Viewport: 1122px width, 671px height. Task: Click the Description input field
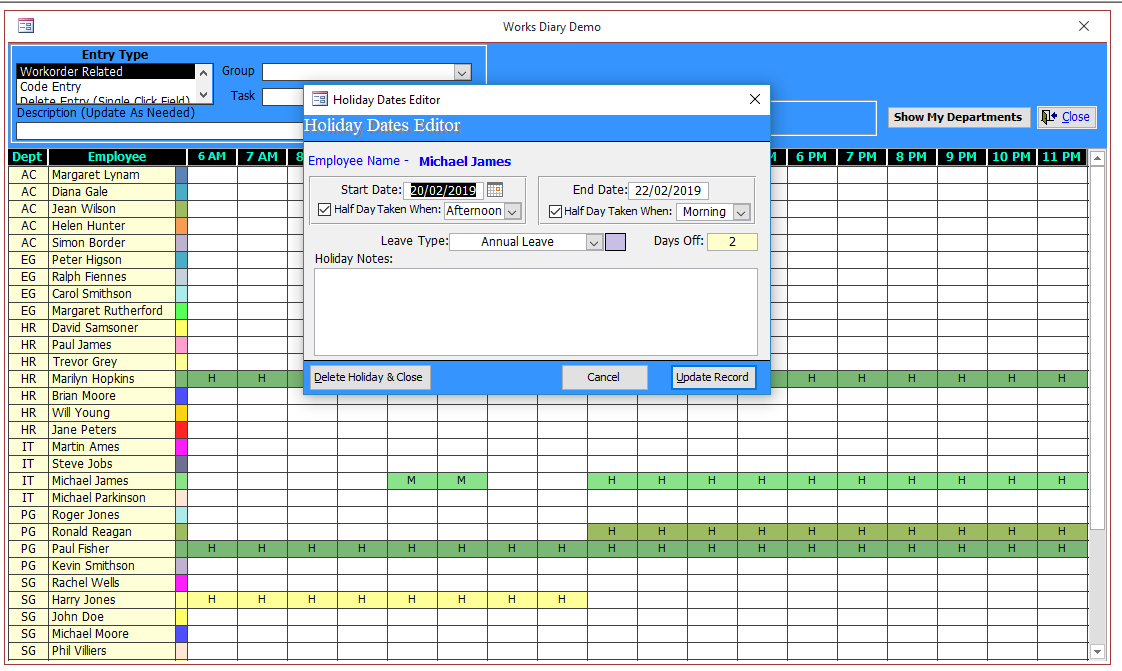pyautogui.click(x=160, y=131)
